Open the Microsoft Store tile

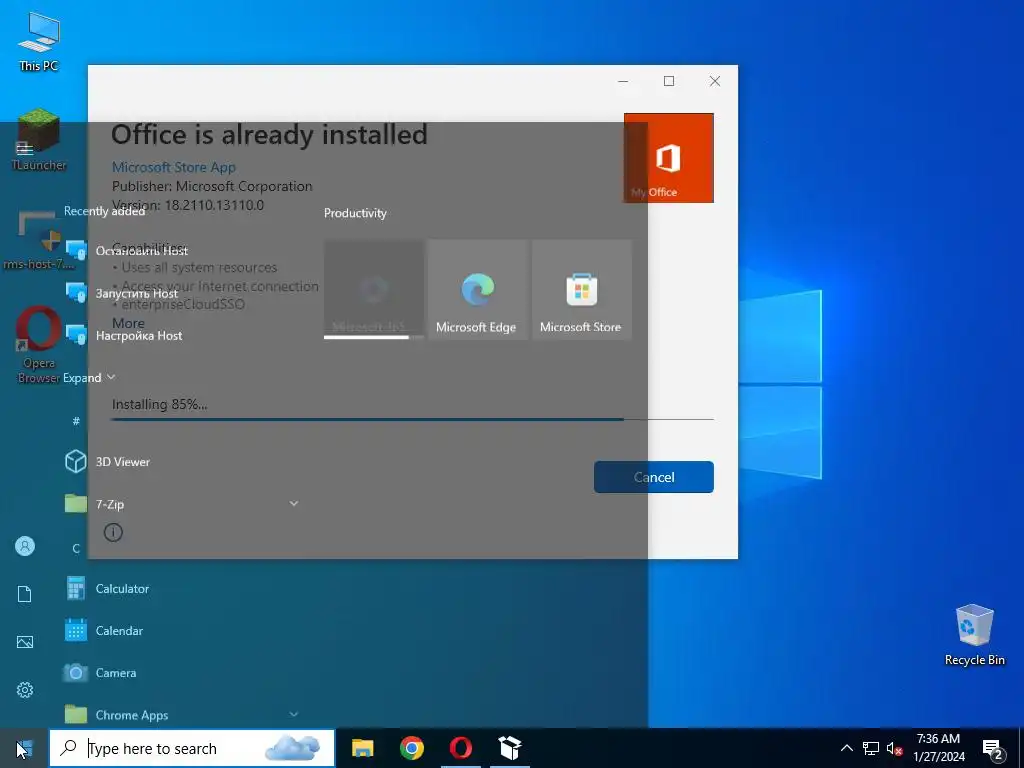pyautogui.click(x=581, y=289)
